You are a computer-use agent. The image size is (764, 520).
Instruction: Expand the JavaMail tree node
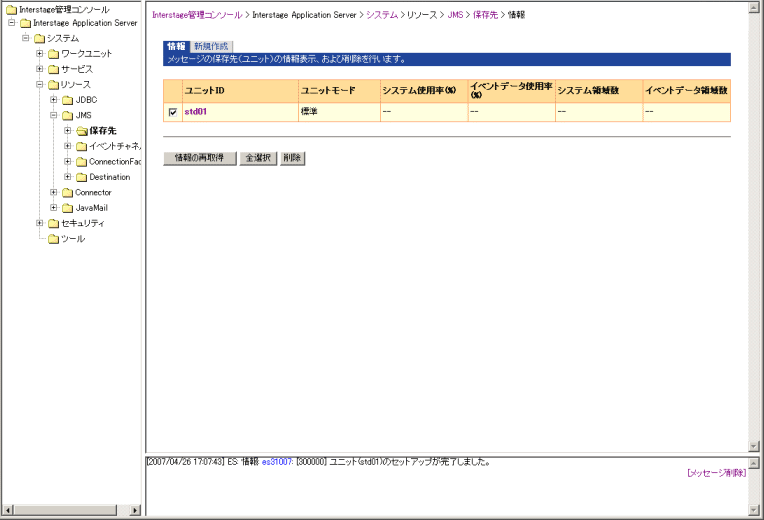pyautogui.click(x=54, y=208)
